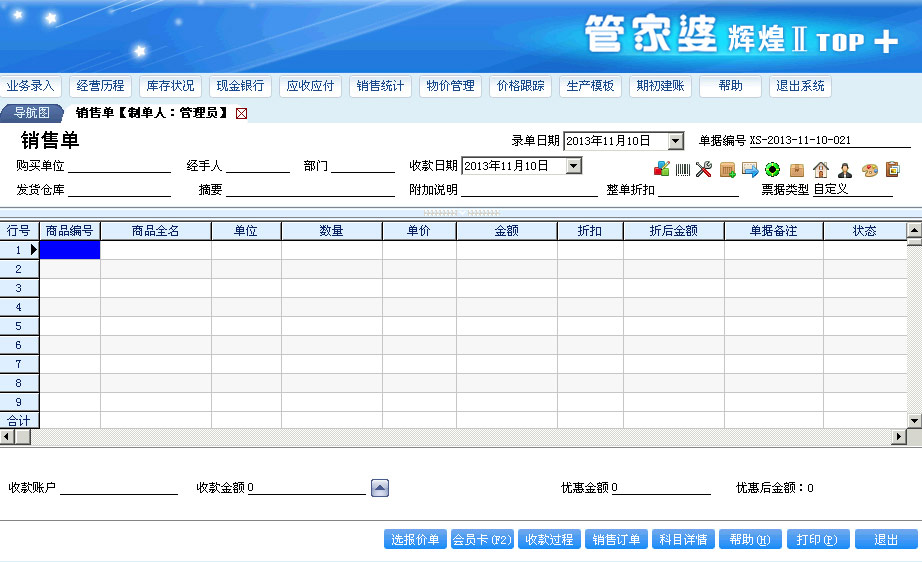Open the 应收应付 menu
The width and height of the screenshot is (922, 562).
(x=310, y=86)
